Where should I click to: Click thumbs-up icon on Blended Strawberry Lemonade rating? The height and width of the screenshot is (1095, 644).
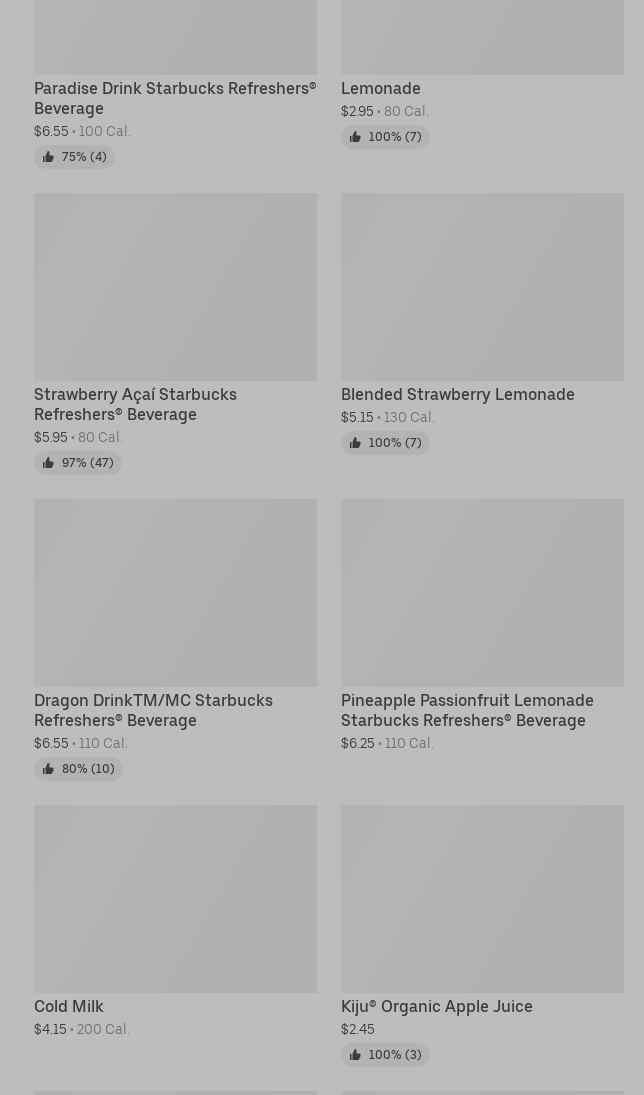tap(355, 443)
